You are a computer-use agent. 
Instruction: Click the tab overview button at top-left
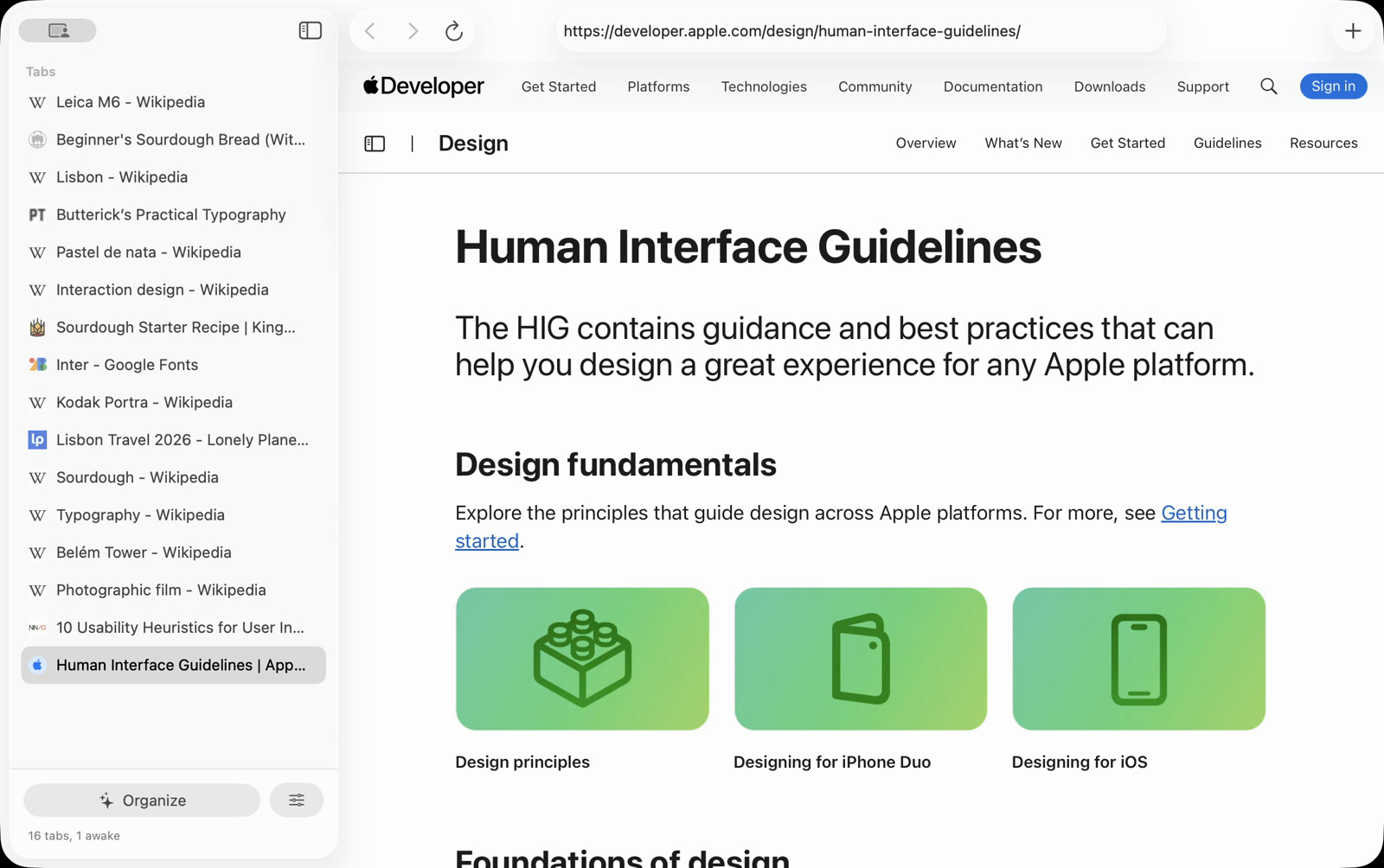pyautogui.click(x=58, y=30)
